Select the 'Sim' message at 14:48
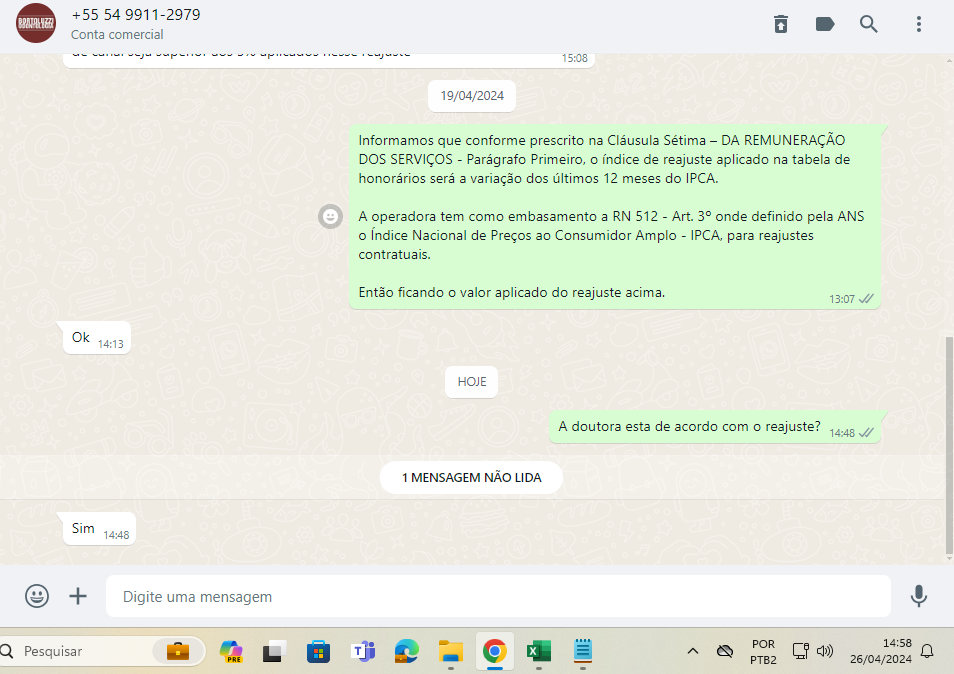The height and width of the screenshot is (674, 954). pos(100,529)
